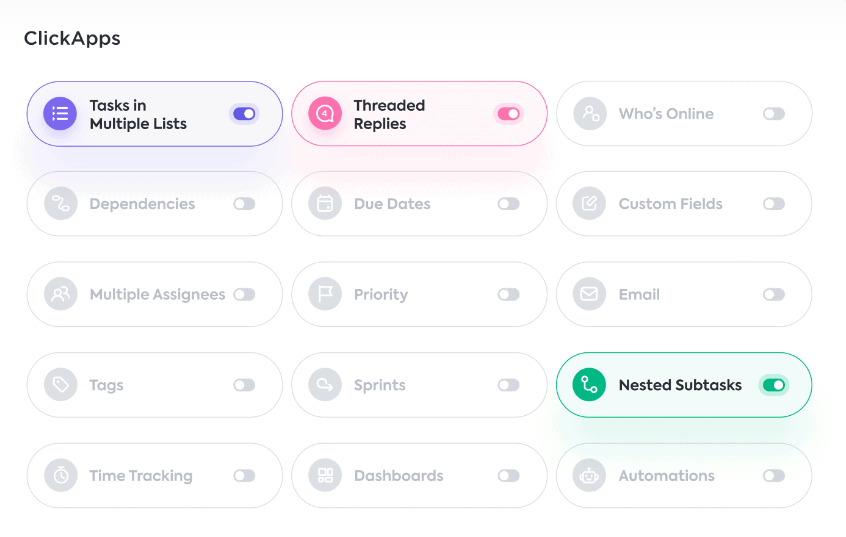Click the green Nested Subtasks icon
Screen dimensions: 846x537
(589, 385)
